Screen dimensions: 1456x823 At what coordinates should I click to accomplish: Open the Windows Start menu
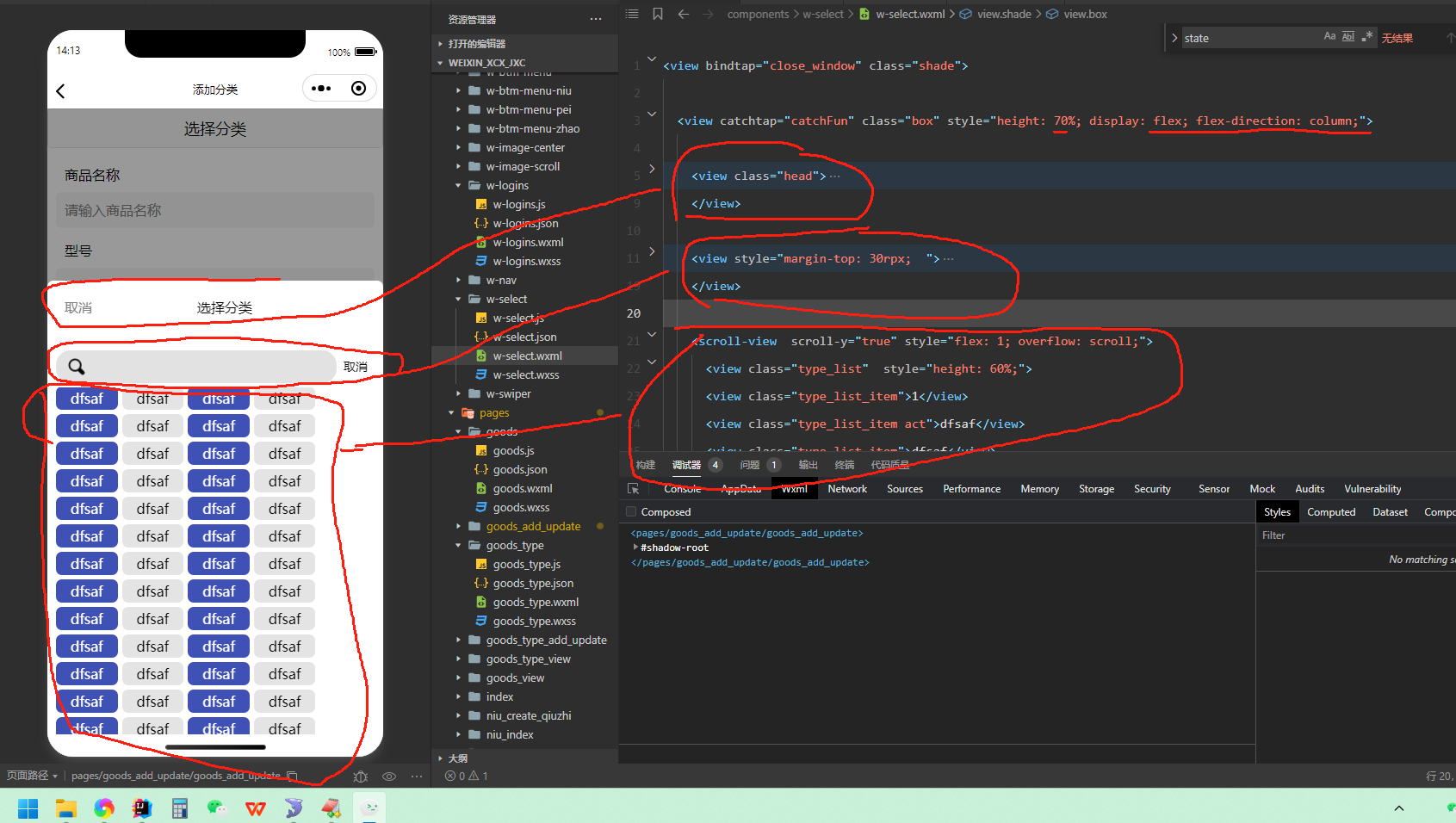point(28,808)
